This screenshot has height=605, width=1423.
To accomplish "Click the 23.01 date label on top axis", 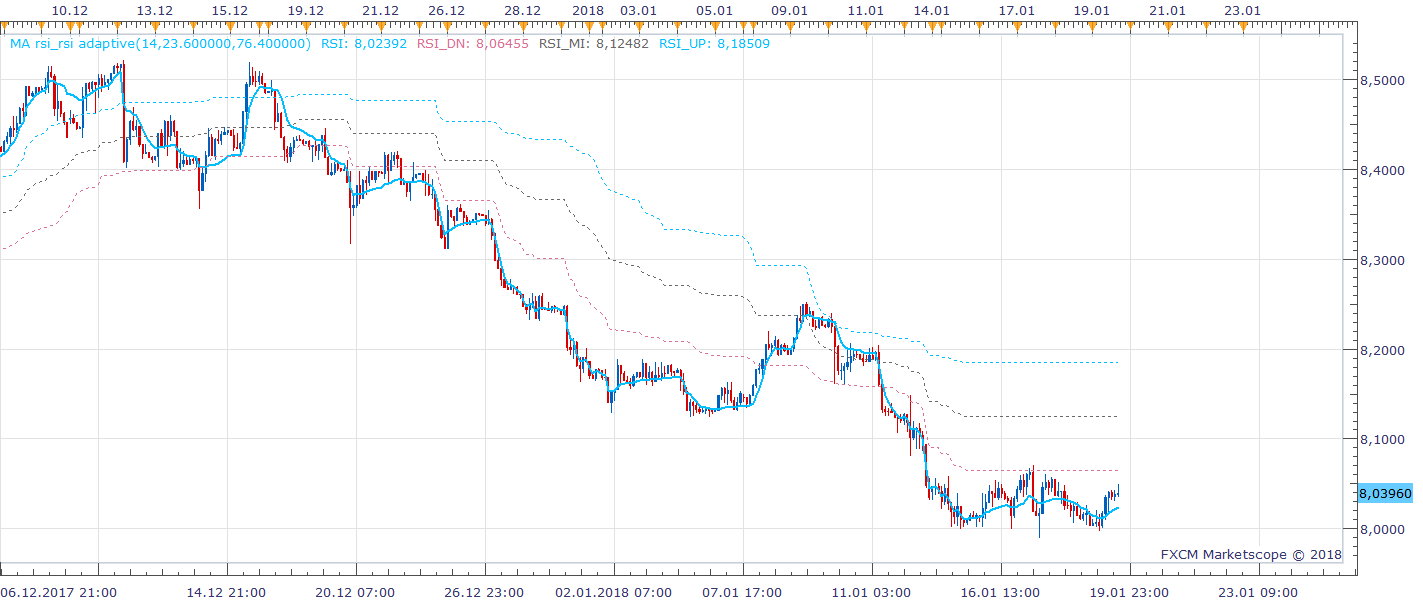I will click(1243, 9).
